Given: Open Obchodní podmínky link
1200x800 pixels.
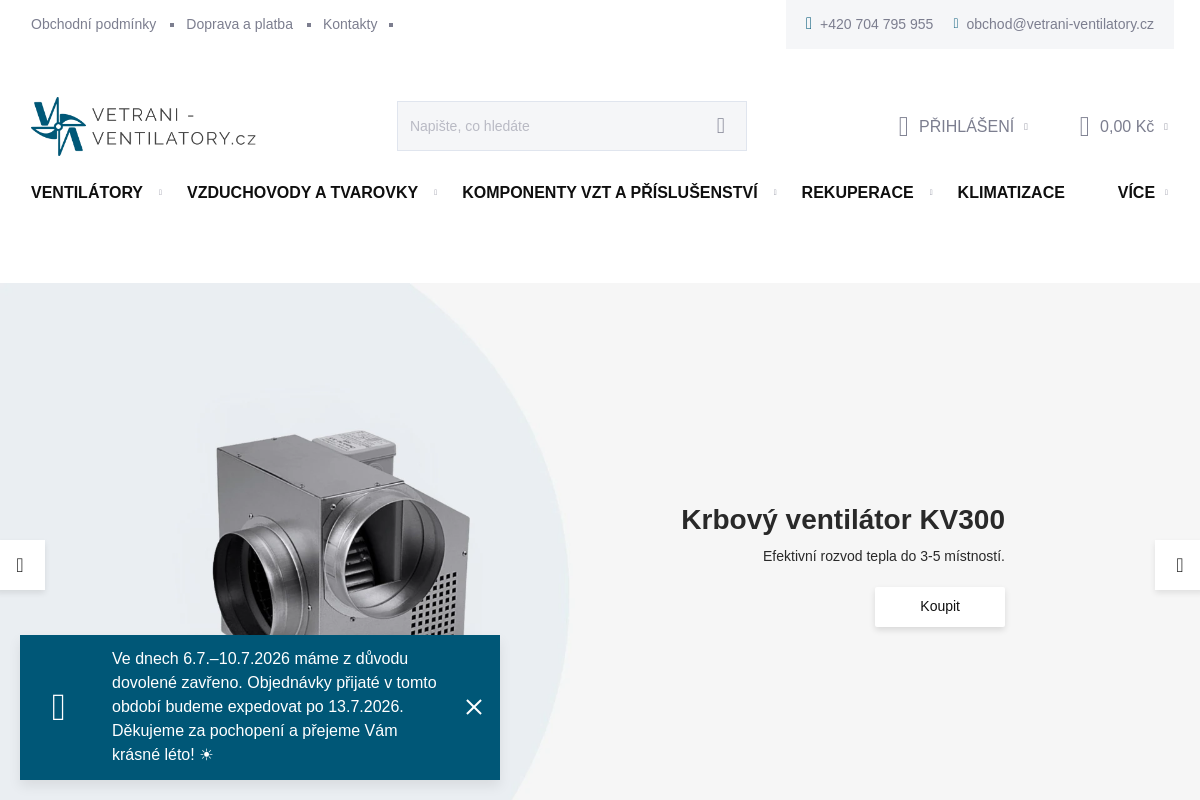Looking at the screenshot, I should (x=93, y=24).
